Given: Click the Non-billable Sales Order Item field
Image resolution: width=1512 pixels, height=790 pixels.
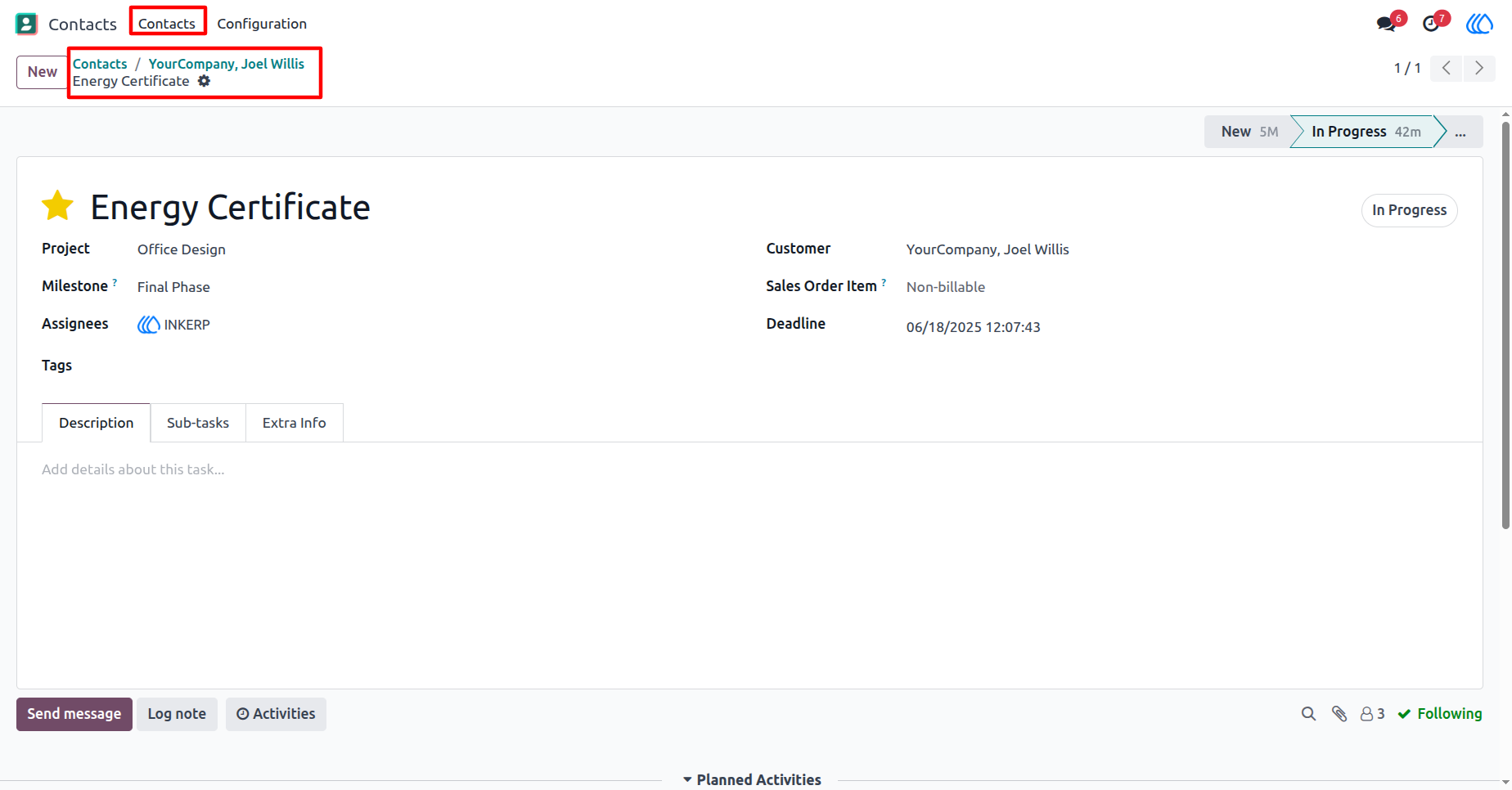Looking at the screenshot, I should [x=946, y=287].
